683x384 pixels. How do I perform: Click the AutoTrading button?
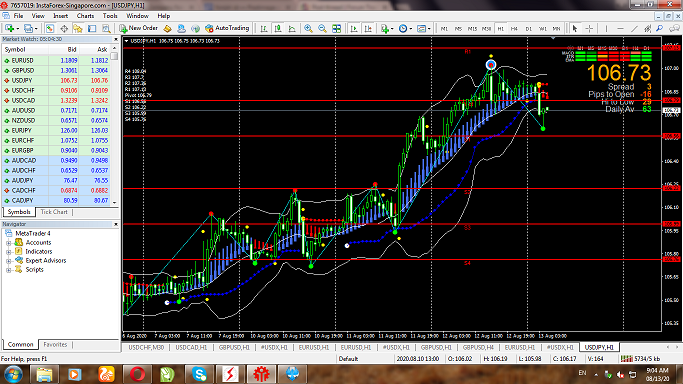point(227,28)
